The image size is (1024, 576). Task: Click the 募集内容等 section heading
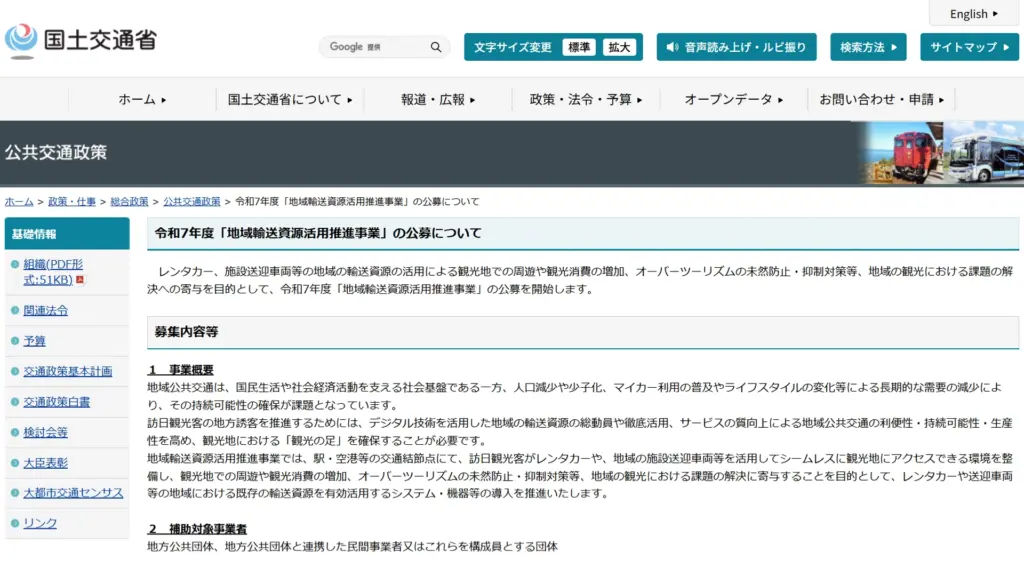coord(186,332)
